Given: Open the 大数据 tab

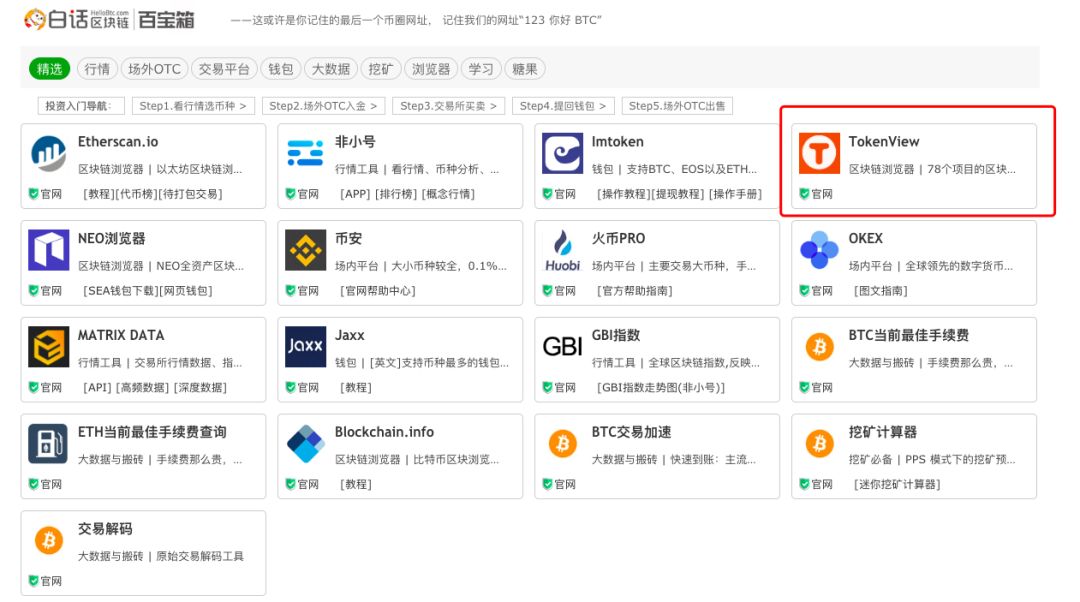Looking at the screenshot, I should (331, 69).
